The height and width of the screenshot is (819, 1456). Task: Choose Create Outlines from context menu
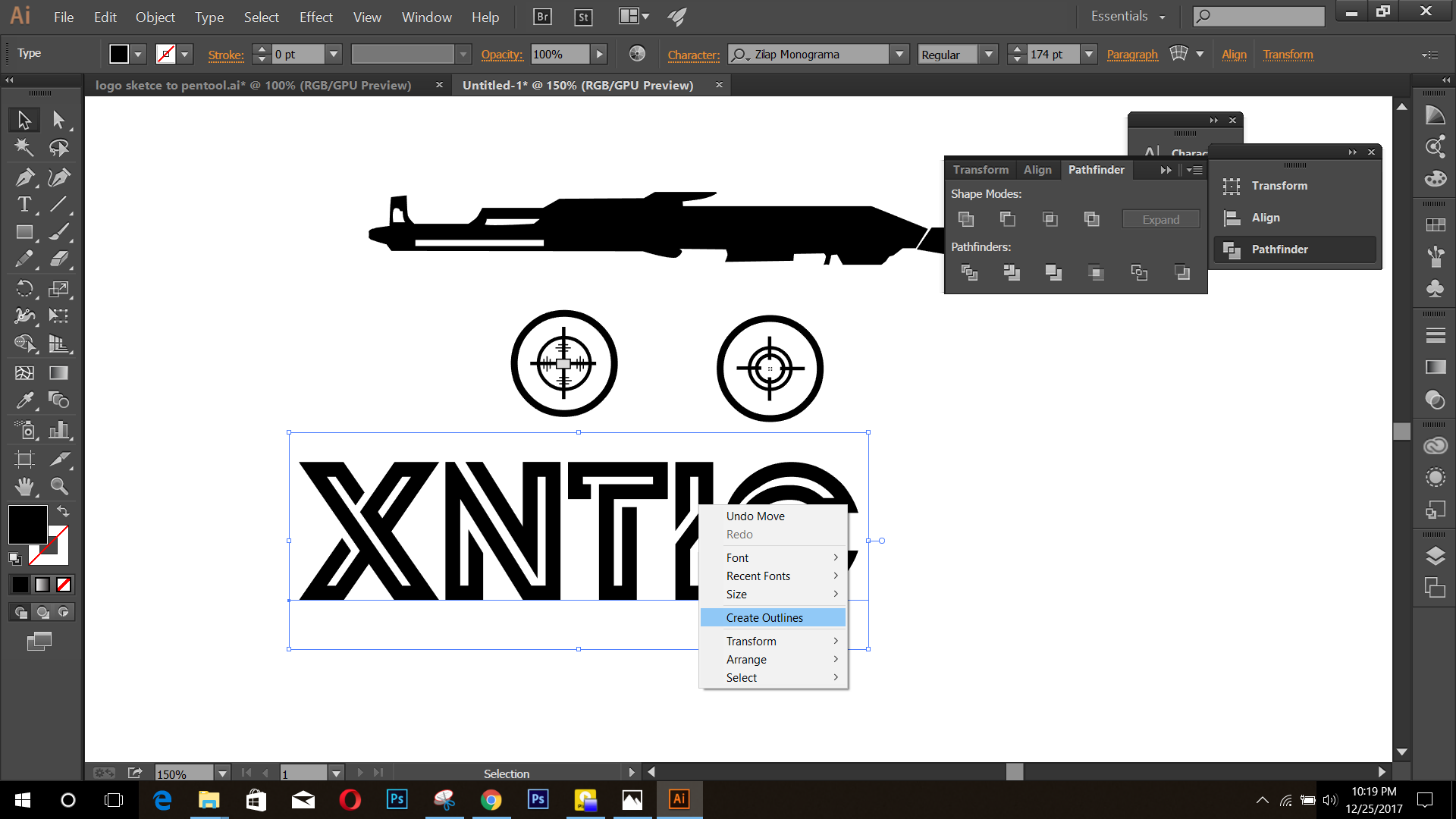[773, 617]
